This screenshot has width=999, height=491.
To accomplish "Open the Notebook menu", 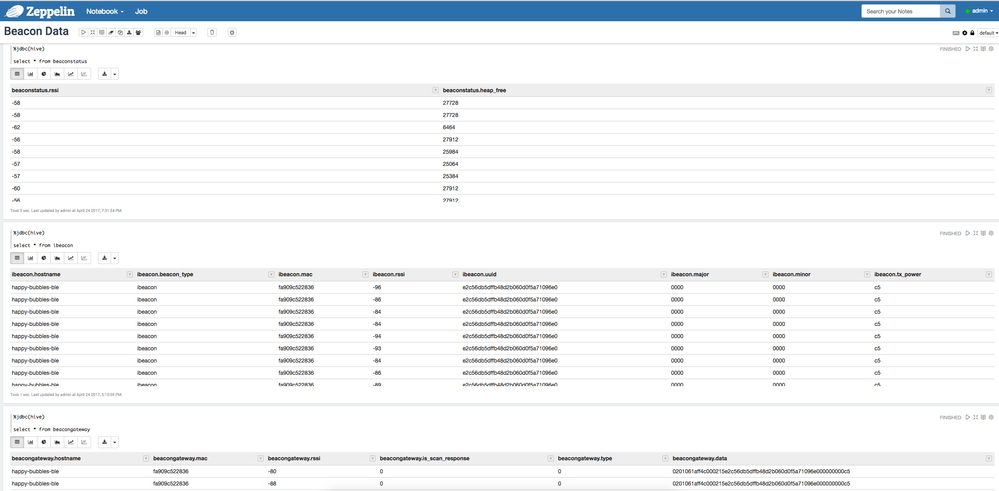I will click(x=105, y=11).
